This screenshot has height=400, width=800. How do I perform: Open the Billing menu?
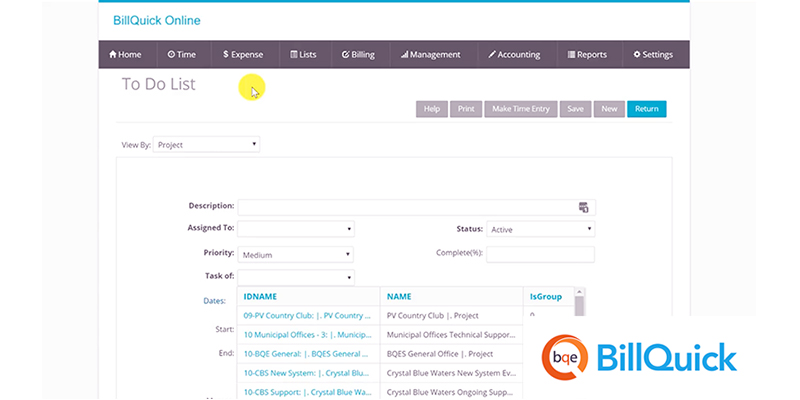(358, 55)
